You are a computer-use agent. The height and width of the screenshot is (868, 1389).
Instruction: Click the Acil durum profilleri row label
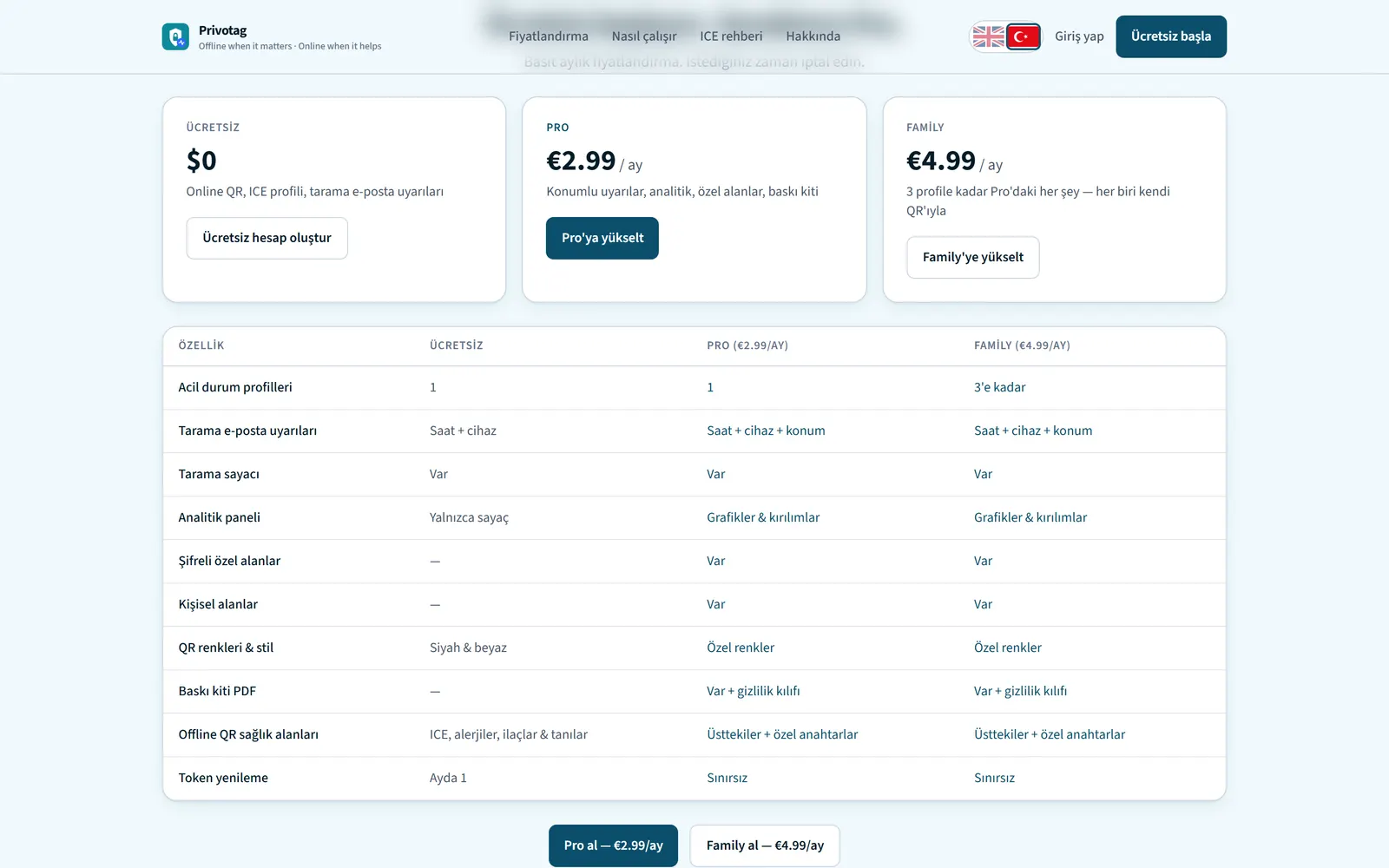(x=235, y=387)
